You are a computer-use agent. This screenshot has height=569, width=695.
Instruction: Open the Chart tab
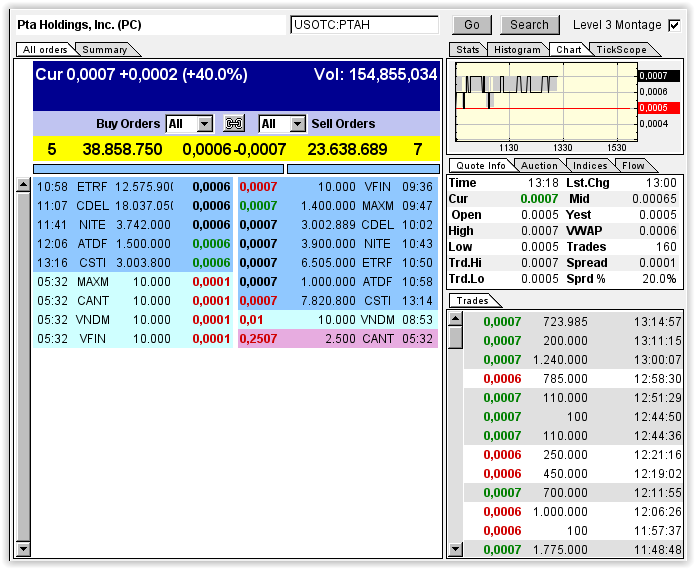point(569,50)
